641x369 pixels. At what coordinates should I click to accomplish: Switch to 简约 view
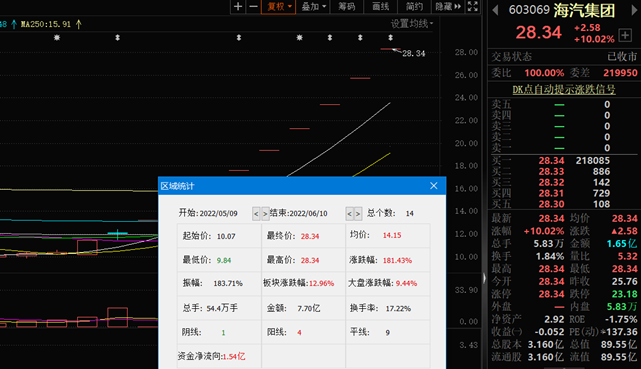pyautogui.click(x=414, y=7)
